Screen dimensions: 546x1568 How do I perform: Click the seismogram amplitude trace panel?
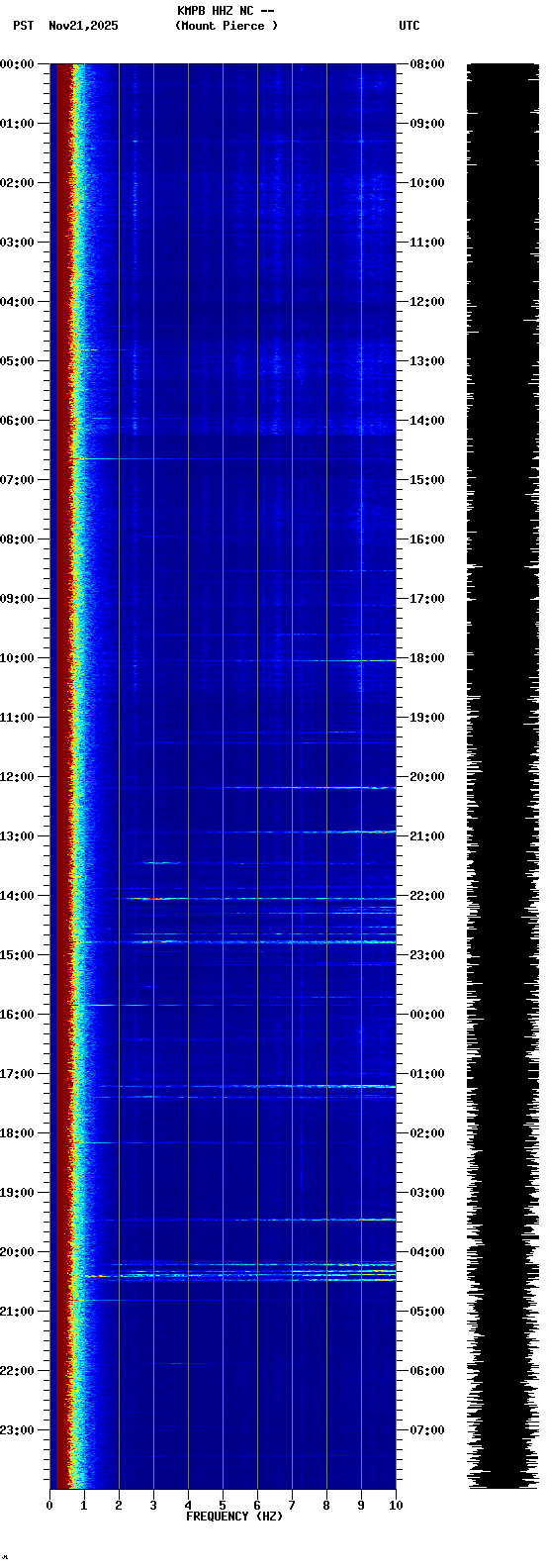click(x=503, y=776)
